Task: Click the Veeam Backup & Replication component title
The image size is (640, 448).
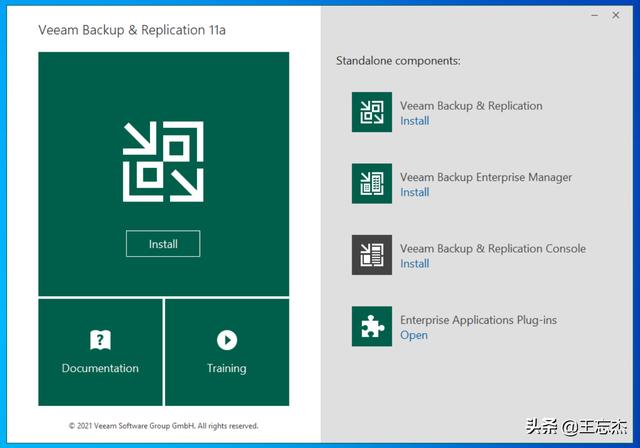Action: coord(471,106)
